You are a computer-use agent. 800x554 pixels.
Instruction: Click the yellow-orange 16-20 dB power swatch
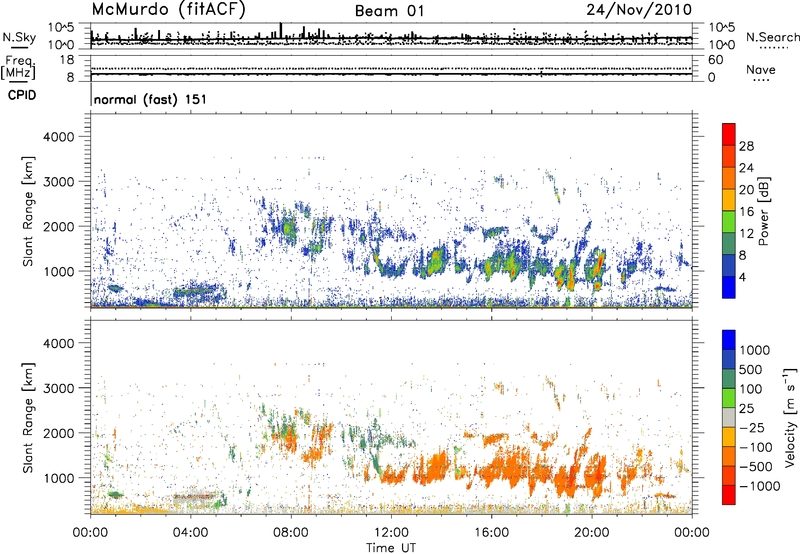point(729,199)
